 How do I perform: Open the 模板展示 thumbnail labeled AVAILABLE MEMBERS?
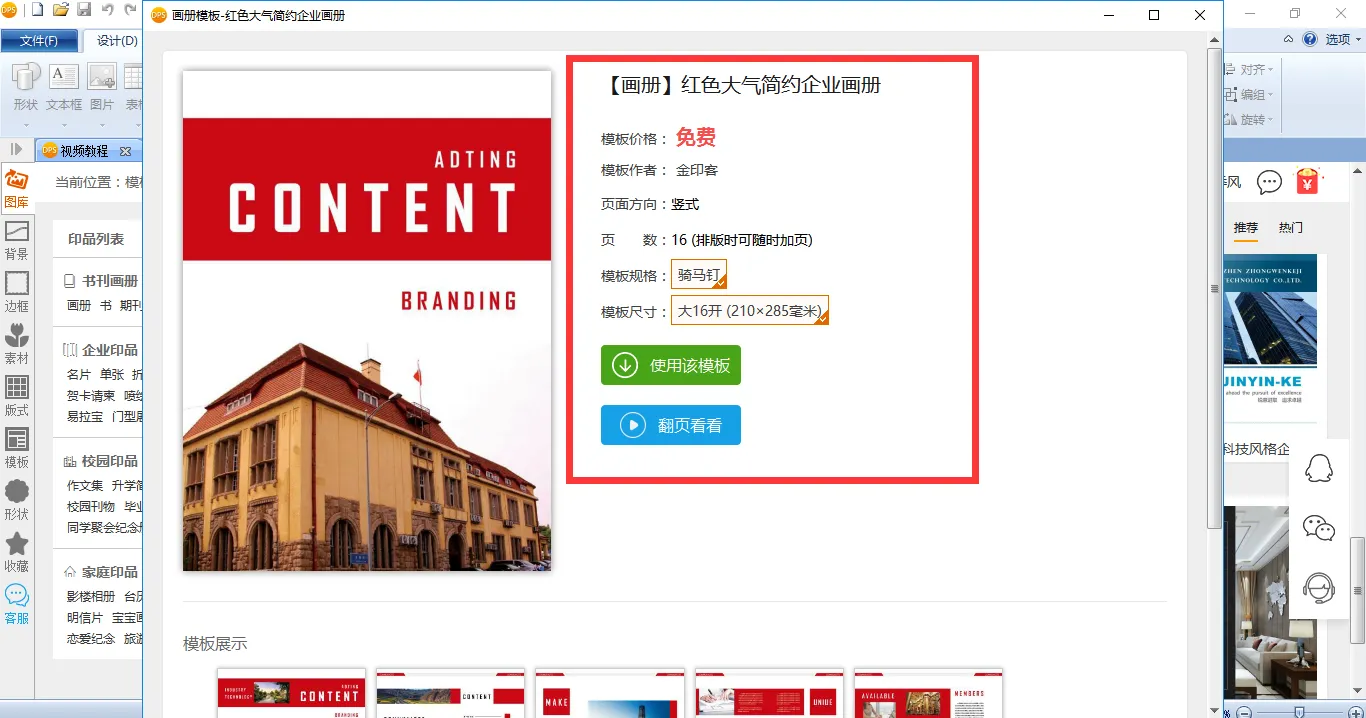pyautogui.click(x=928, y=693)
